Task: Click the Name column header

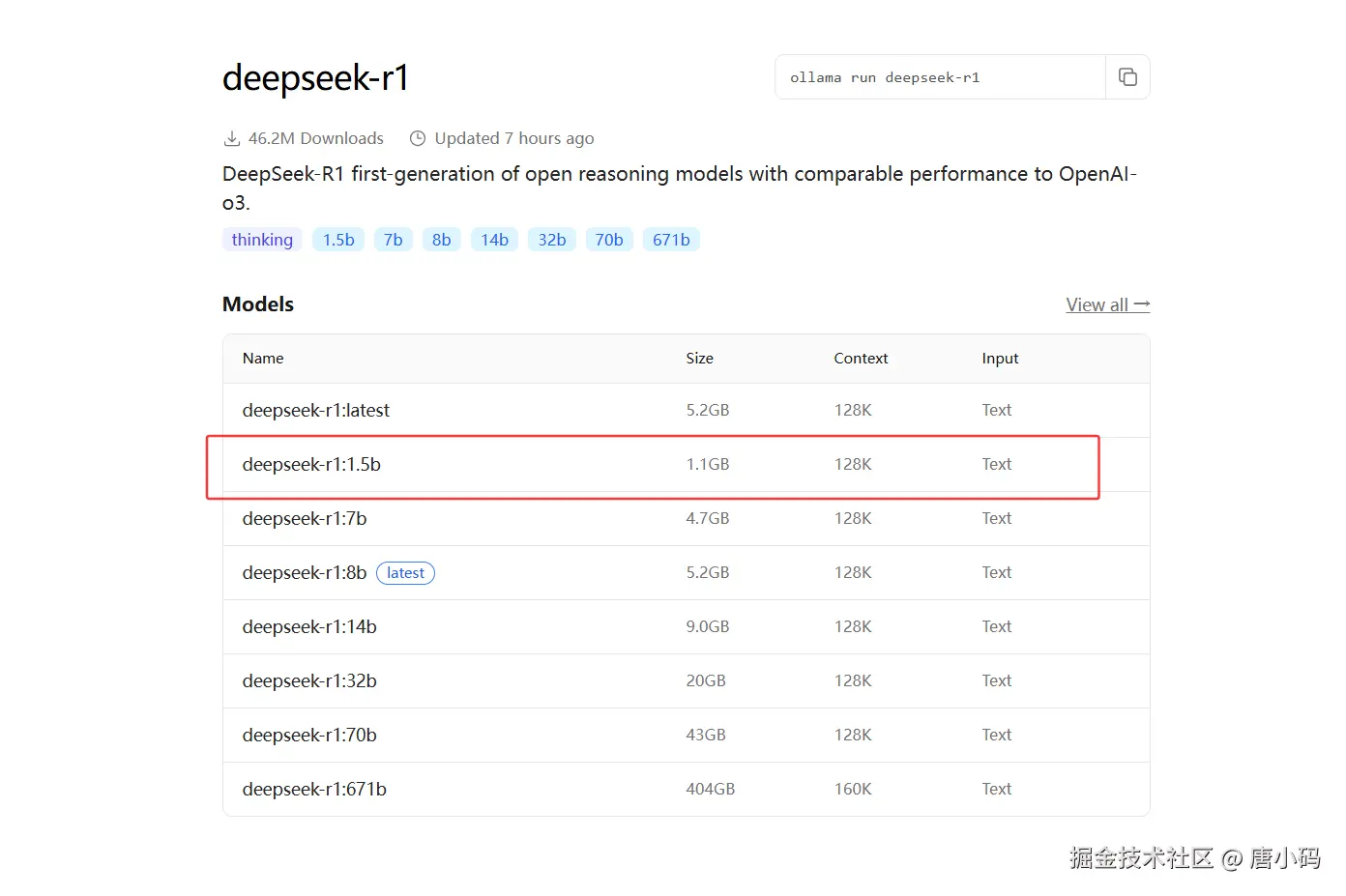Action: click(x=263, y=358)
